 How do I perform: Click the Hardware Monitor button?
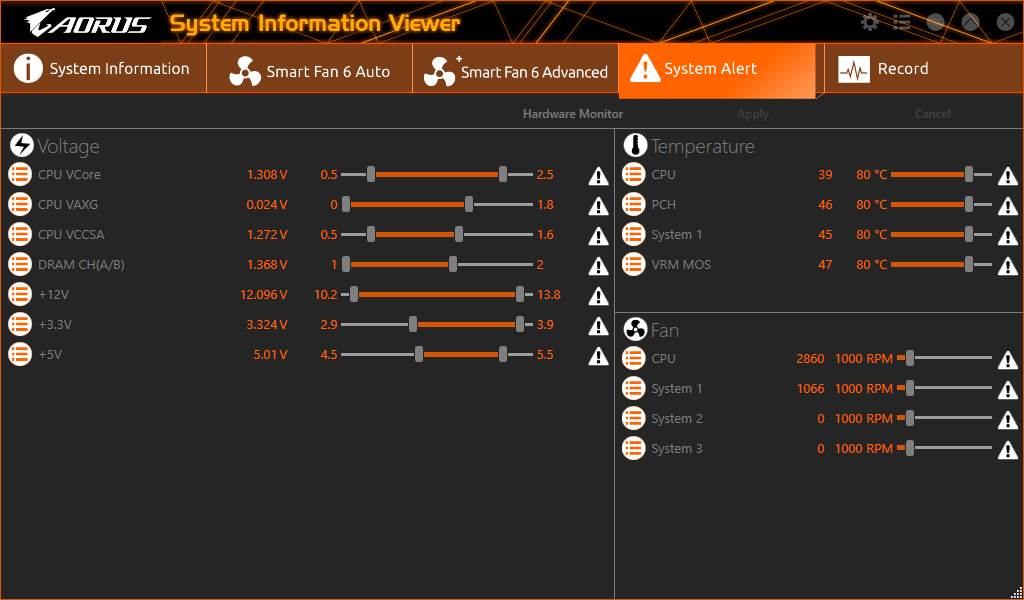click(573, 114)
